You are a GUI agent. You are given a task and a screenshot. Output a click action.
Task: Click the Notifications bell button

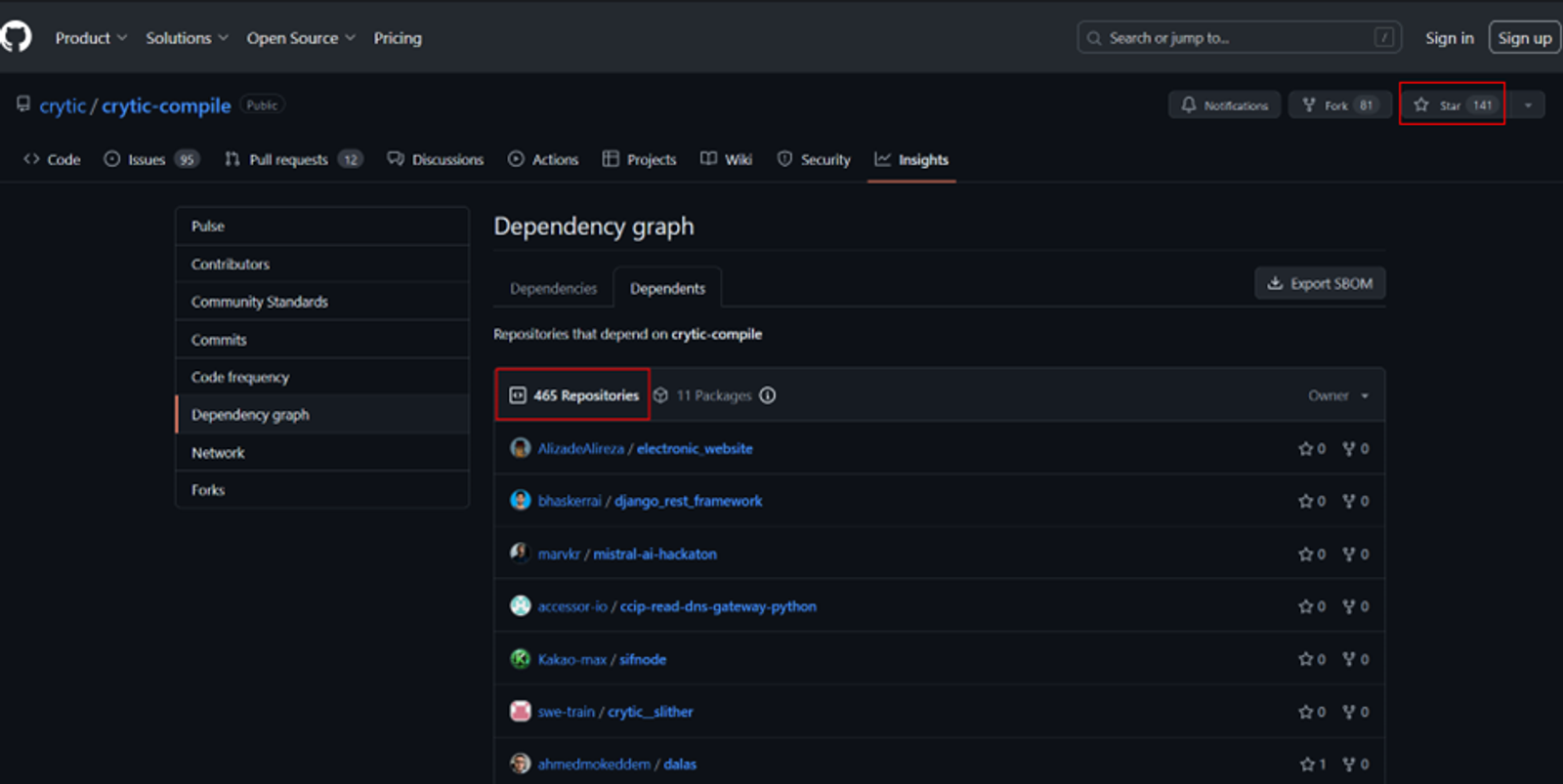[1224, 104]
